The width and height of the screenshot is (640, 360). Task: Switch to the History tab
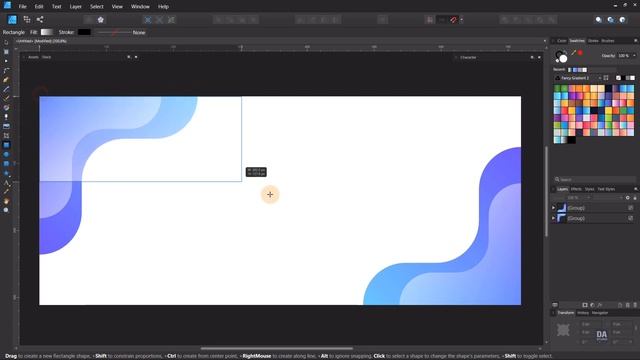tap(583, 313)
